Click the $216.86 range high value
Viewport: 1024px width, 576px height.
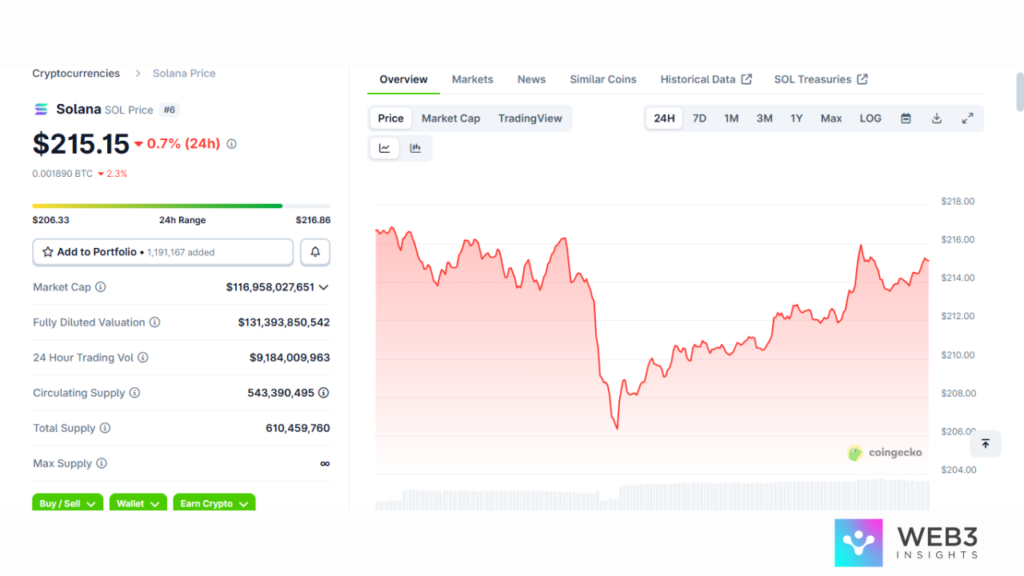(x=313, y=220)
